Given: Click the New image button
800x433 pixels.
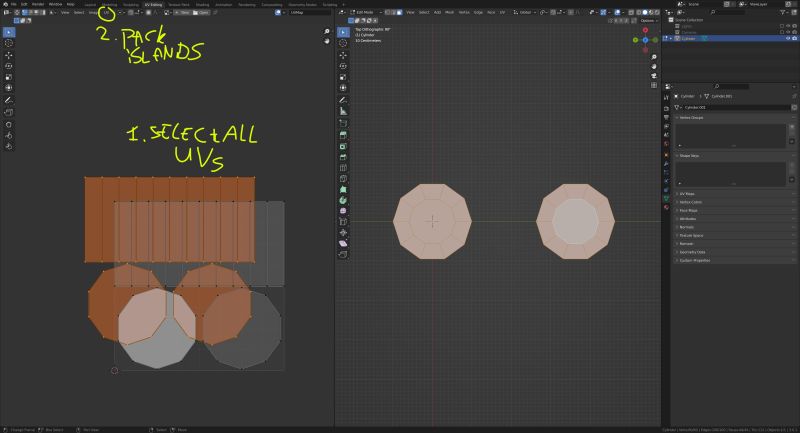Looking at the screenshot, I should coord(183,12).
